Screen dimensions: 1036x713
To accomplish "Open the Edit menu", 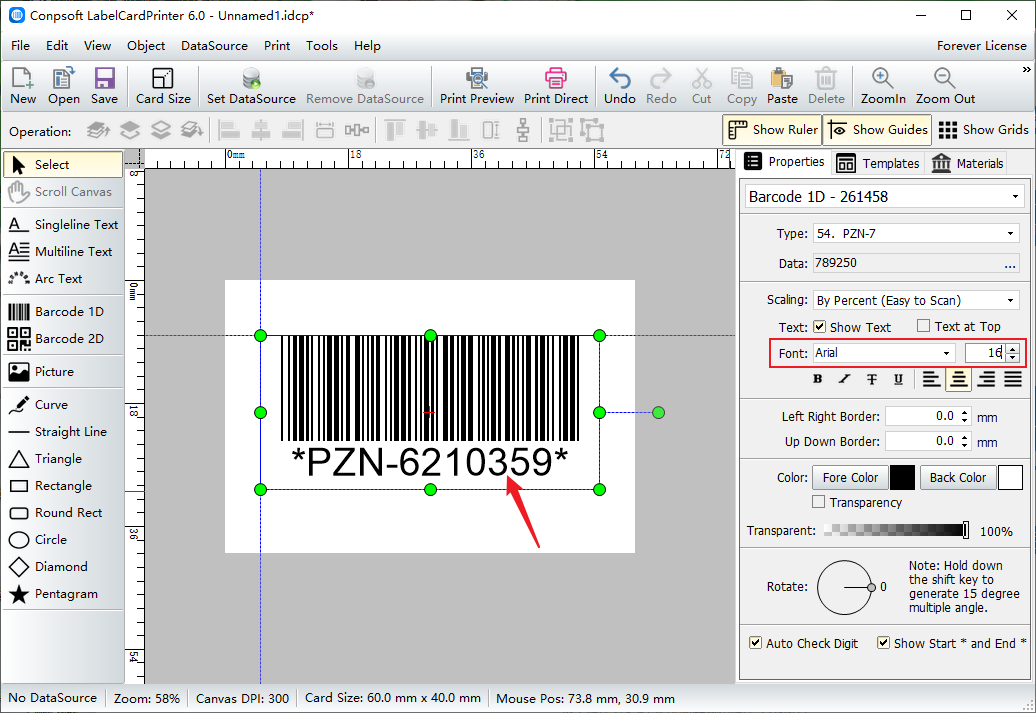I will [57, 46].
